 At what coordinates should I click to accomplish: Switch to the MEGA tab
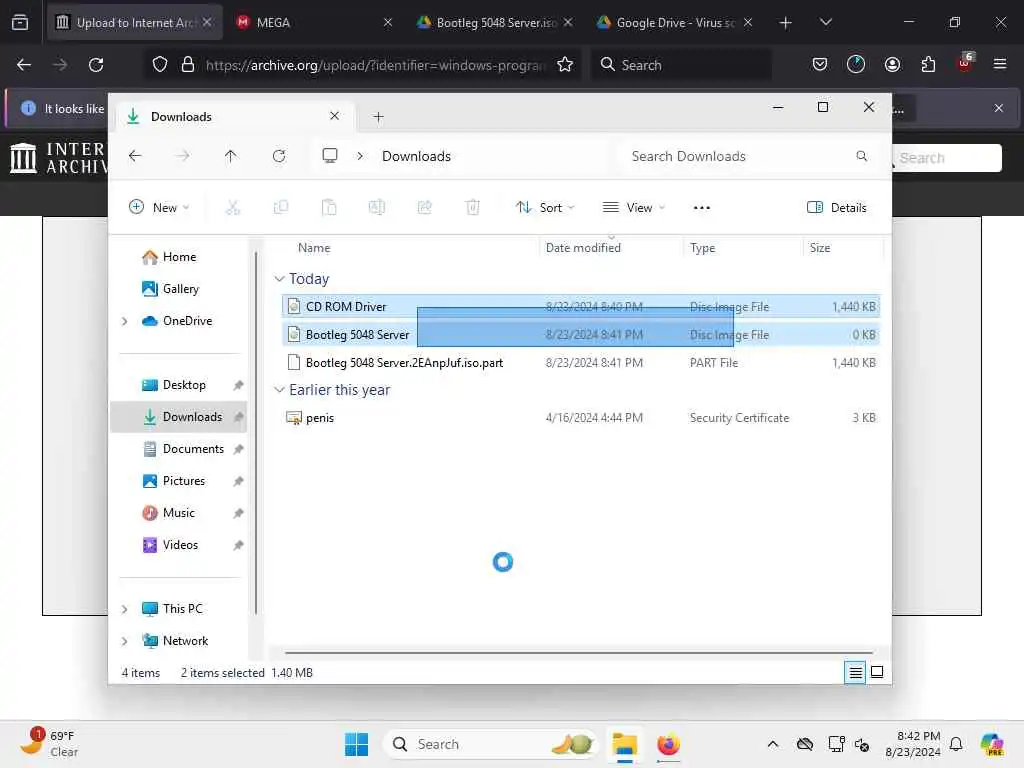coord(315,22)
